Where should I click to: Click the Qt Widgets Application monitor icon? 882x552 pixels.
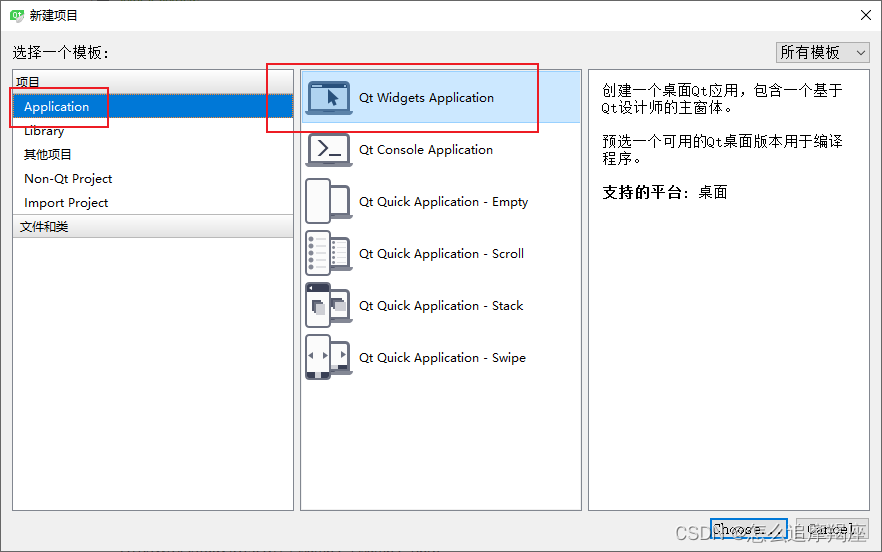pyautogui.click(x=329, y=98)
